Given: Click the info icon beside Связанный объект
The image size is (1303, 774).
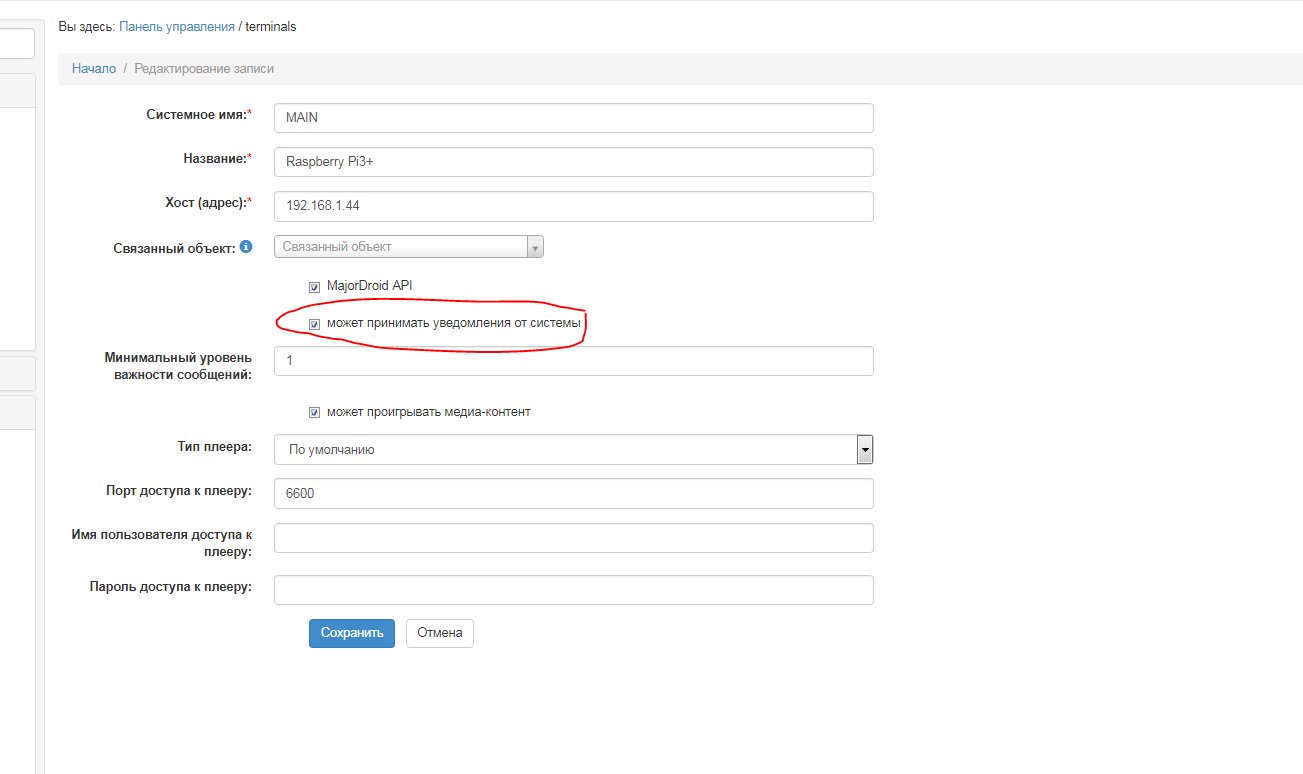Looking at the screenshot, I should click(x=247, y=246).
